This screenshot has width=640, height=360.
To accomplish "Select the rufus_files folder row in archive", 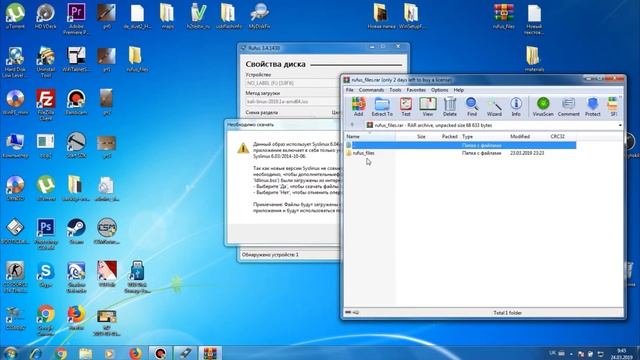I will 460,153.
